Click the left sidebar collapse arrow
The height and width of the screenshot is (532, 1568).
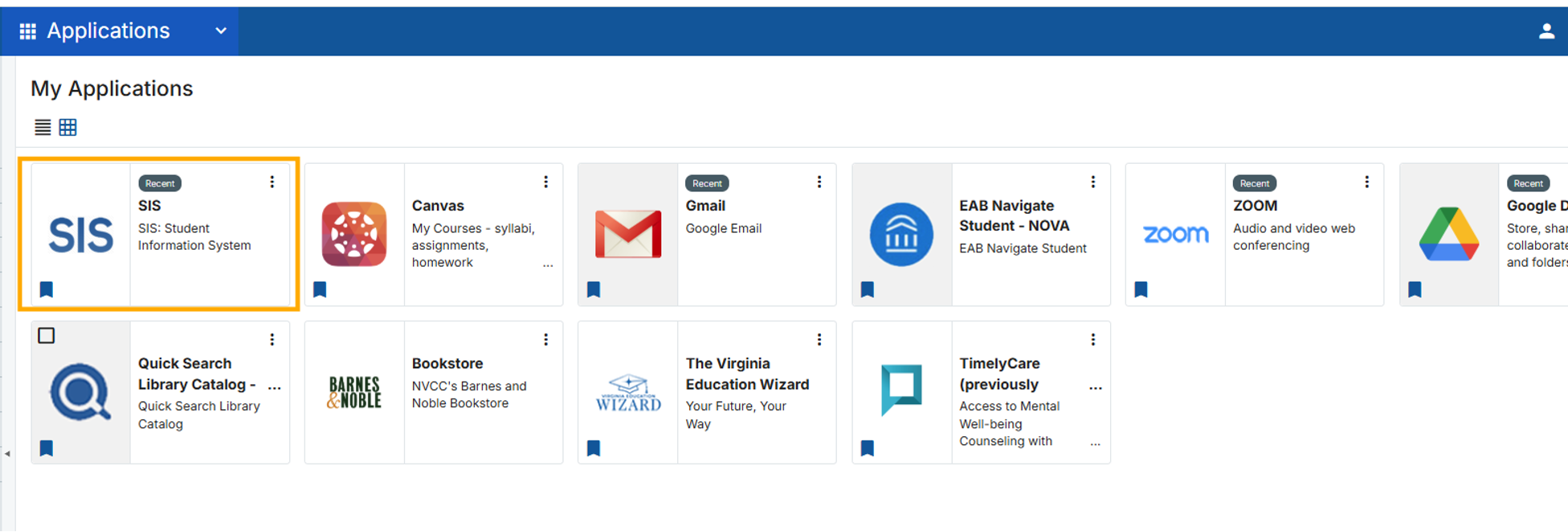click(7, 454)
